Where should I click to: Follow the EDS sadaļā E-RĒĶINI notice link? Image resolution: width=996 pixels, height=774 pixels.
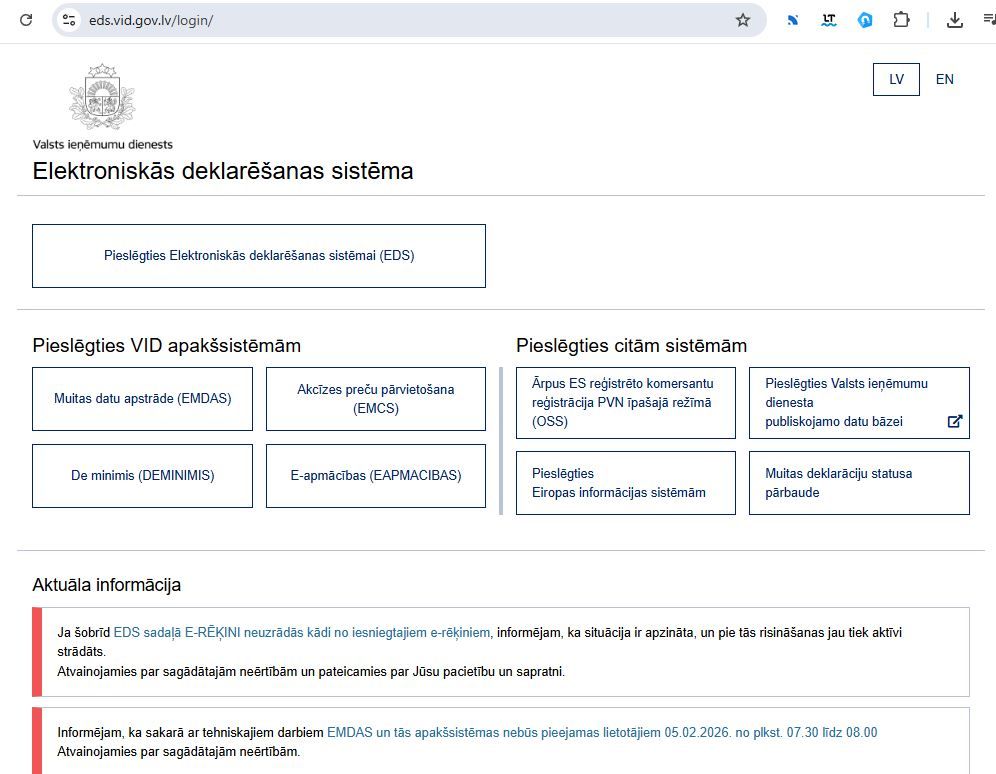point(301,632)
